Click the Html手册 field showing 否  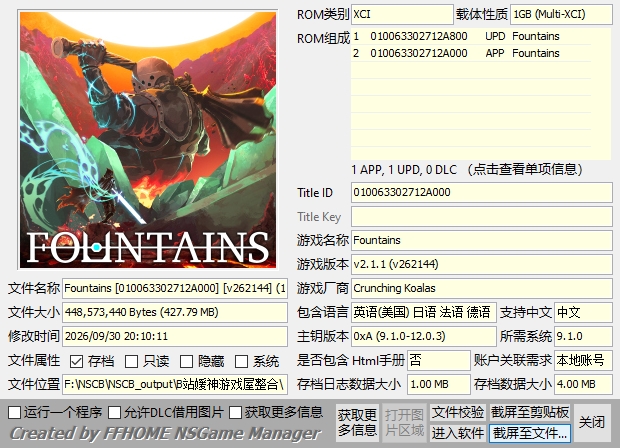coord(439,360)
